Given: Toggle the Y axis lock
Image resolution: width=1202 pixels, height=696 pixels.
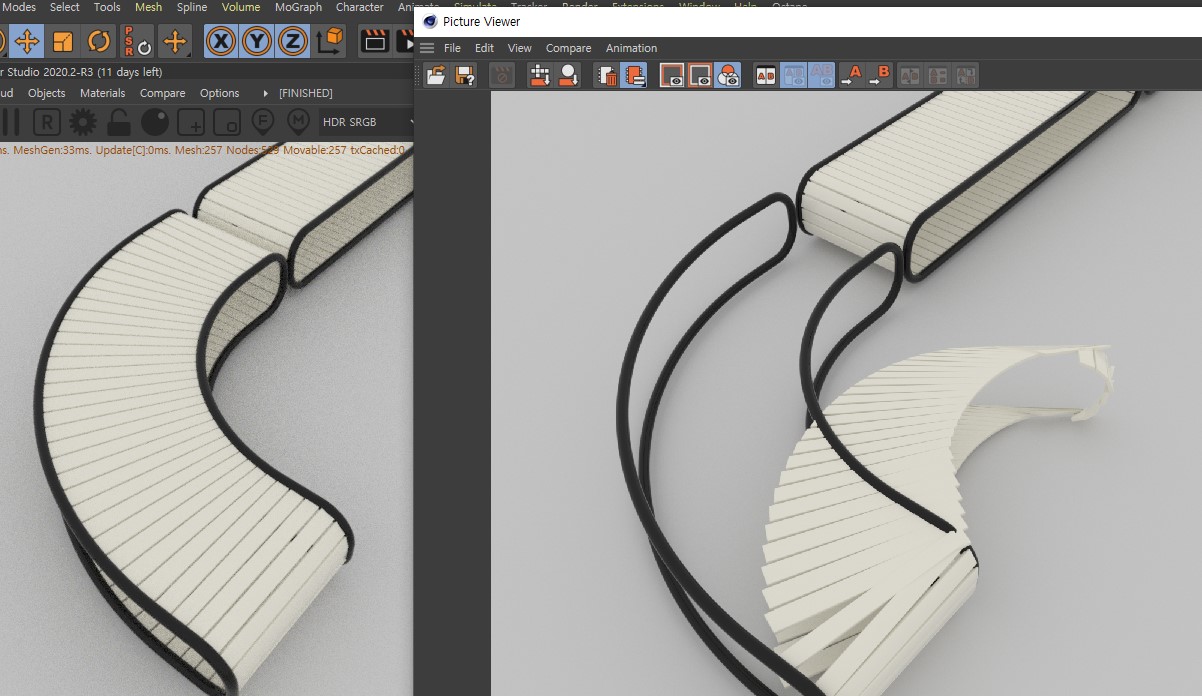Looking at the screenshot, I should pyautogui.click(x=257, y=41).
